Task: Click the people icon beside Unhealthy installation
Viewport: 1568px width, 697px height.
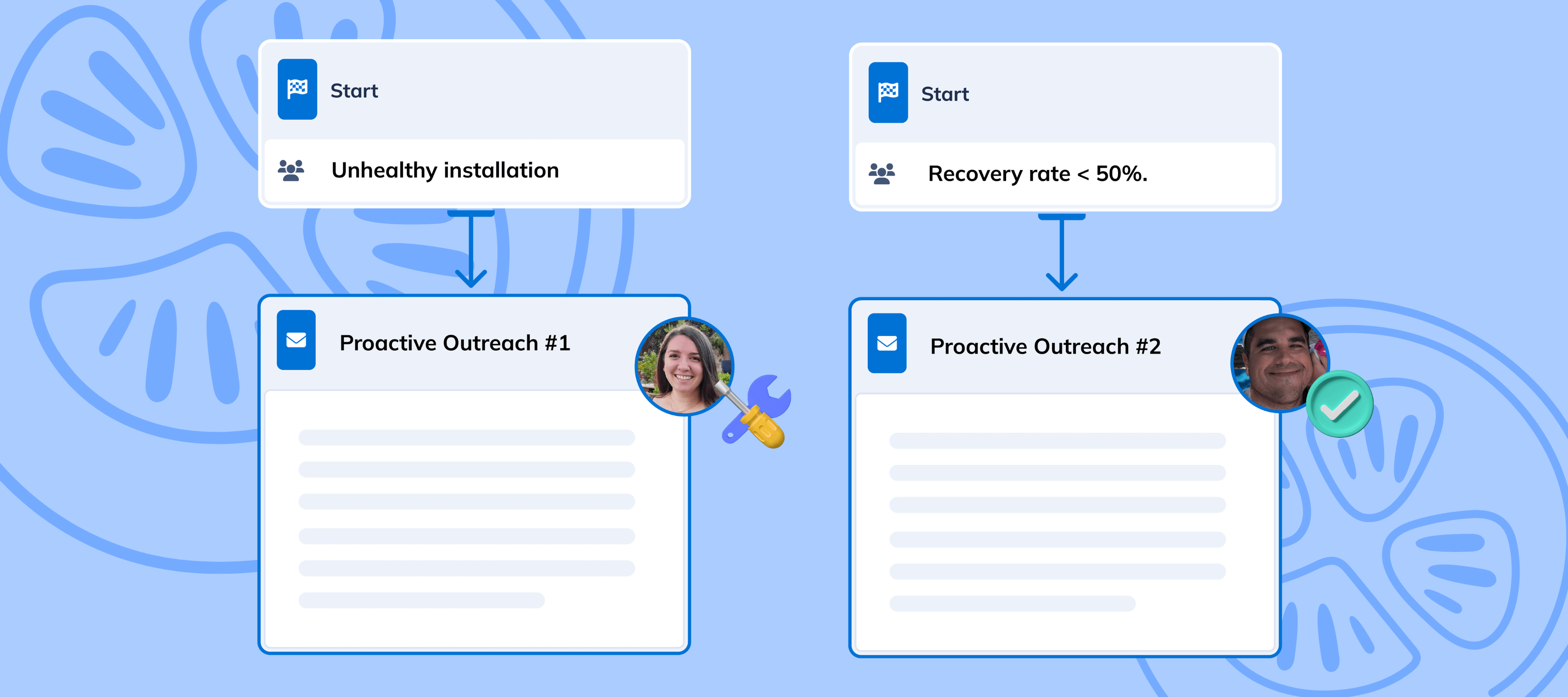Action: coord(291,170)
